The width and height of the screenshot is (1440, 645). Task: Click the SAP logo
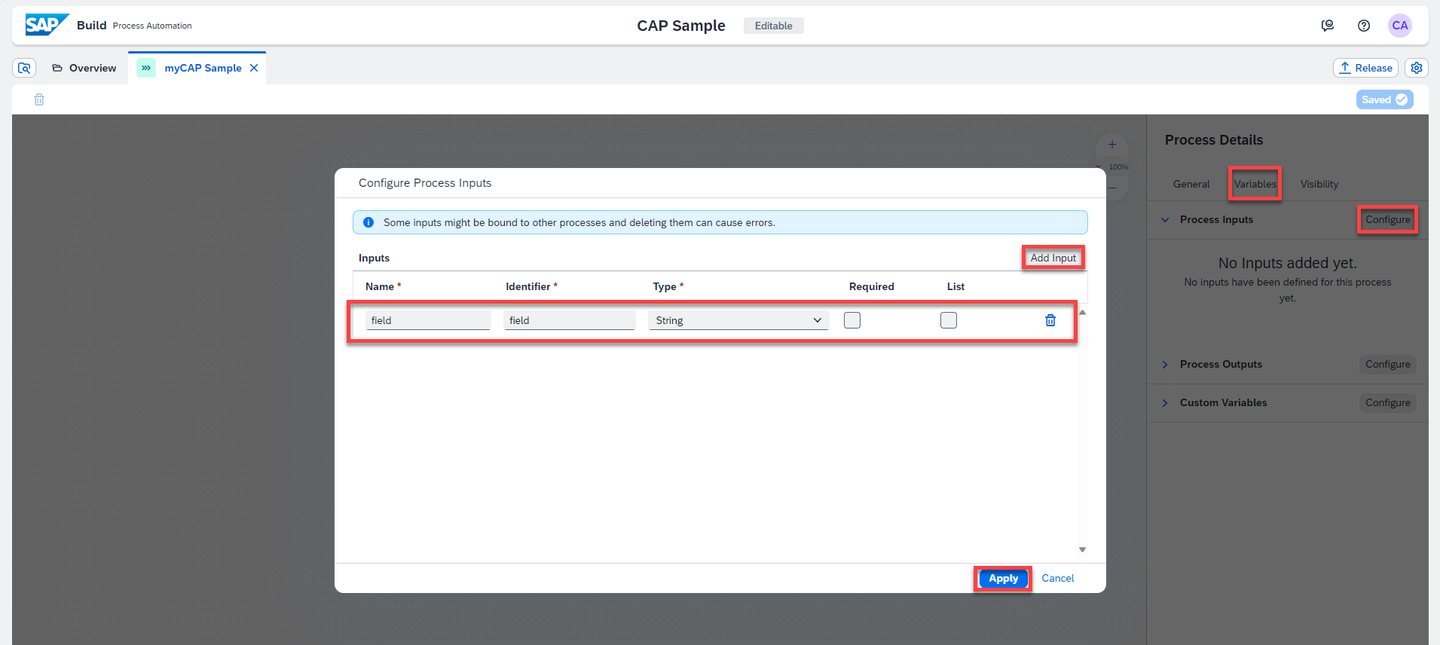47,25
